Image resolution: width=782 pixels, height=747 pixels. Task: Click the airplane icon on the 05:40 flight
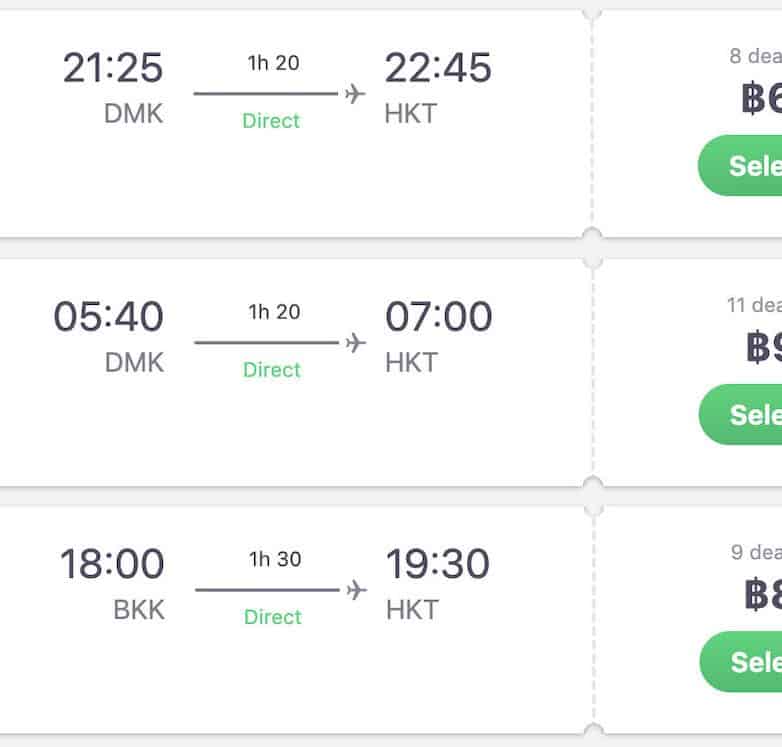pos(355,343)
